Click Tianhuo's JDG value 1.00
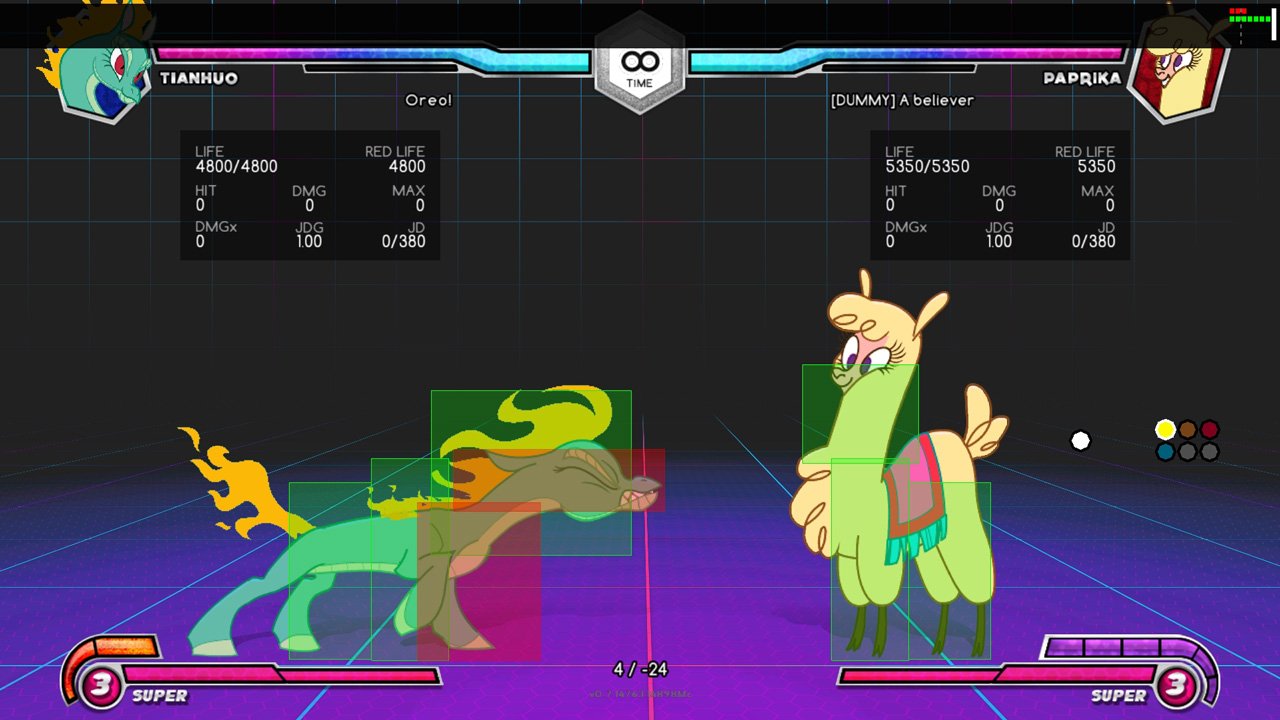This screenshot has height=720, width=1280. click(309, 242)
